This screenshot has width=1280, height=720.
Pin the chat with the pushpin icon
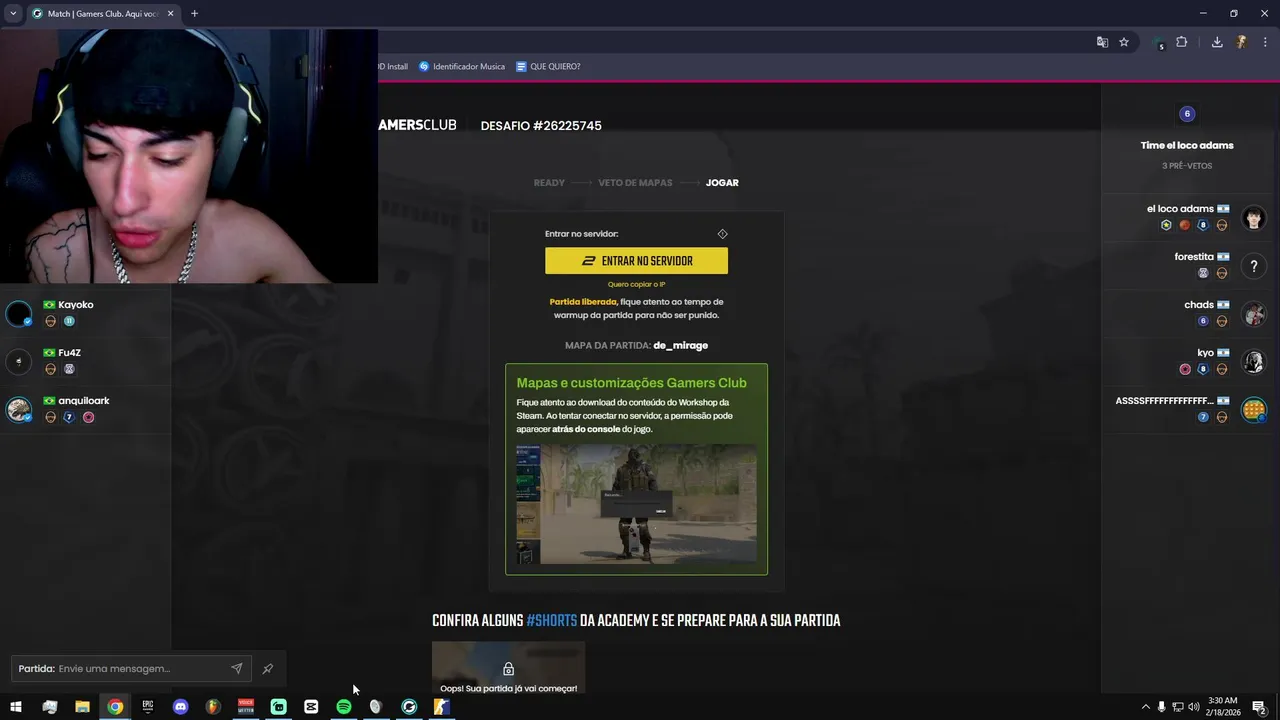point(267,668)
